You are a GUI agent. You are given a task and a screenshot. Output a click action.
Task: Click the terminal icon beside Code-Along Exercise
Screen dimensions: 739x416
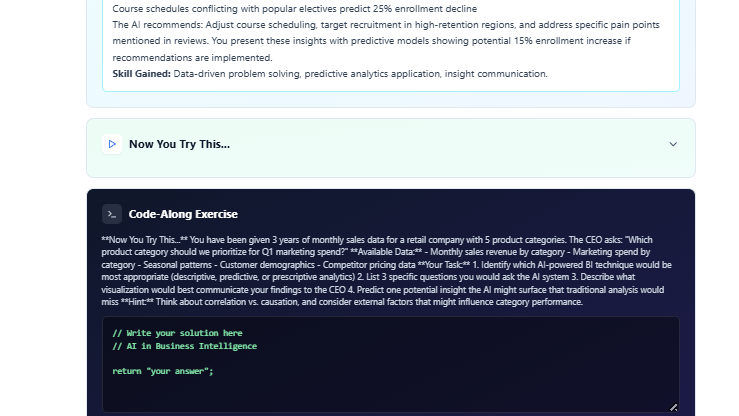(112, 214)
